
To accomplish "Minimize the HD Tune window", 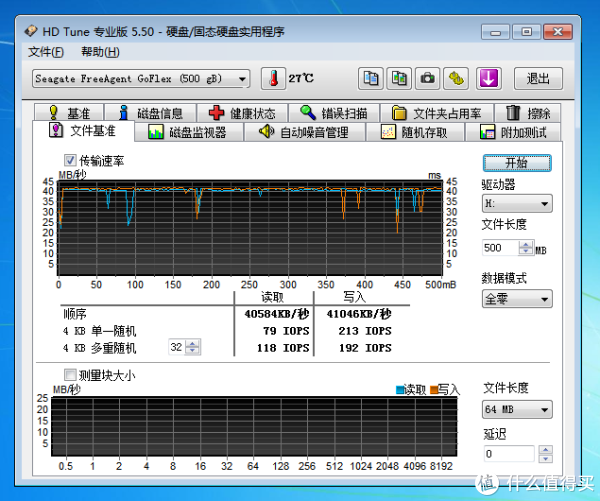I will (x=495, y=32).
